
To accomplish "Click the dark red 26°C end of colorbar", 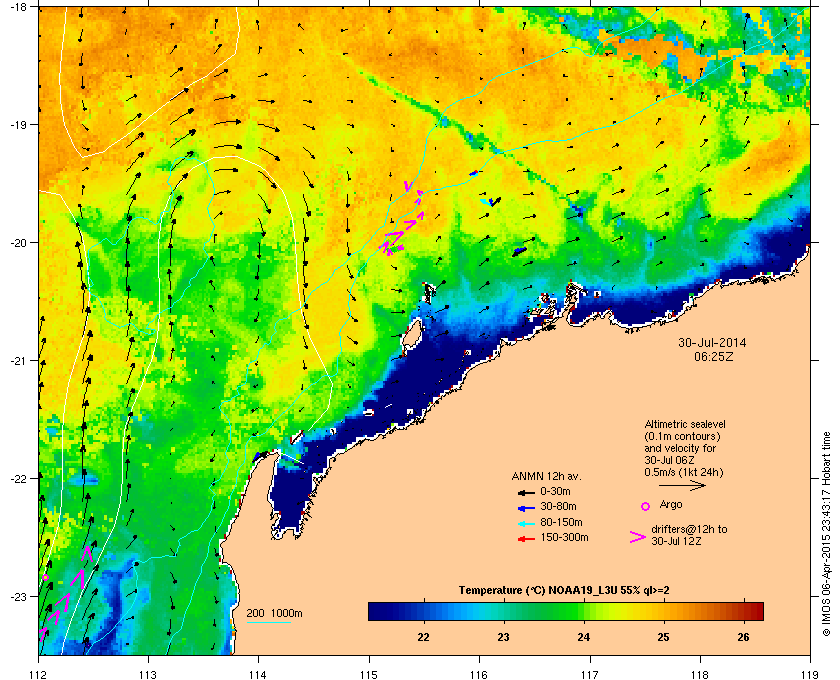I will coord(756,611).
